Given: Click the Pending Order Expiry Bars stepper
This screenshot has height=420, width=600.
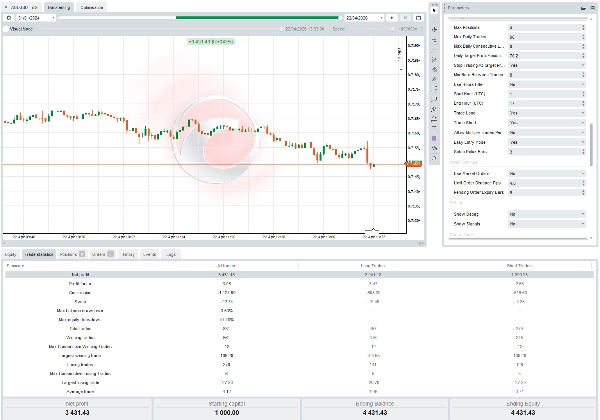Looking at the screenshot, I should pyautogui.click(x=583, y=192).
